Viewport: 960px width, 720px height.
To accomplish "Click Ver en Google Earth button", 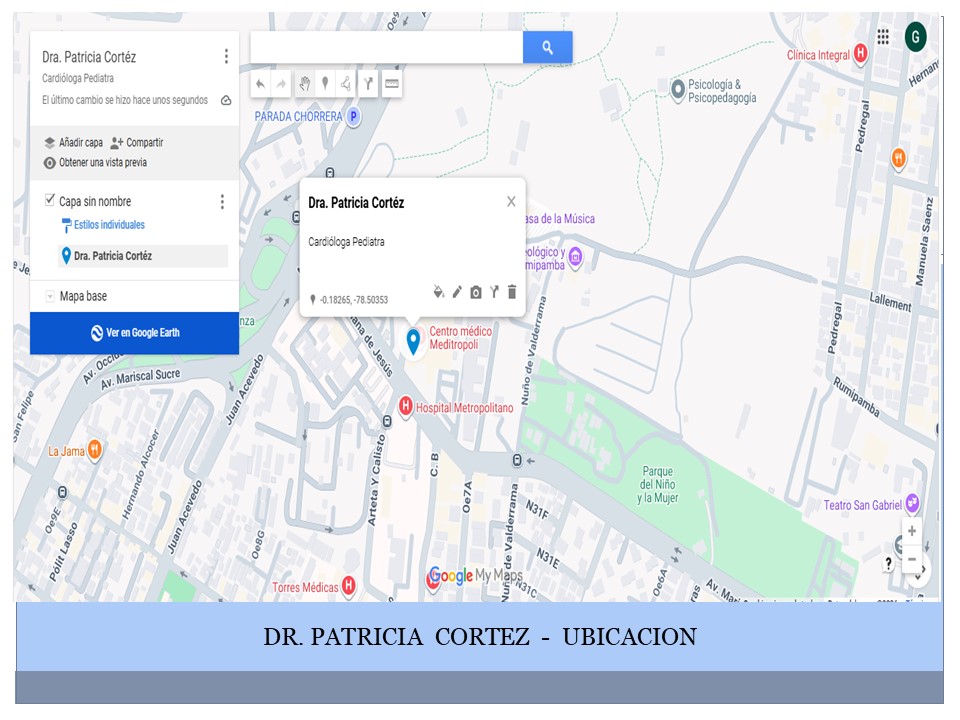I will 135,333.
